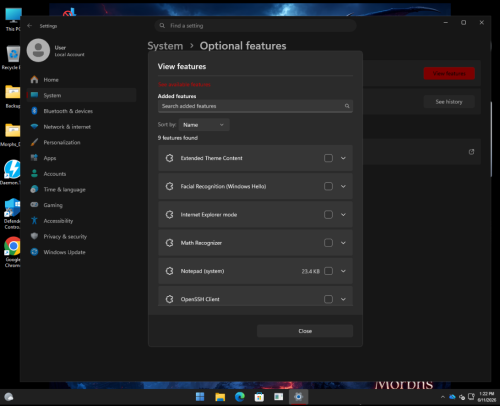This screenshot has height=406, width=500.
Task: Open the Network & internet icon
Action: (x=34, y=126)
